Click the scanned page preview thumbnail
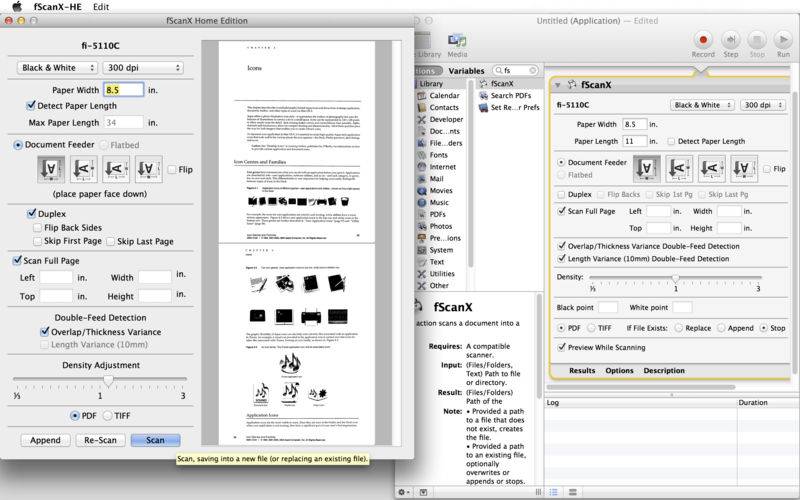This screenshot has width=800, height=500. click(296, 243)
